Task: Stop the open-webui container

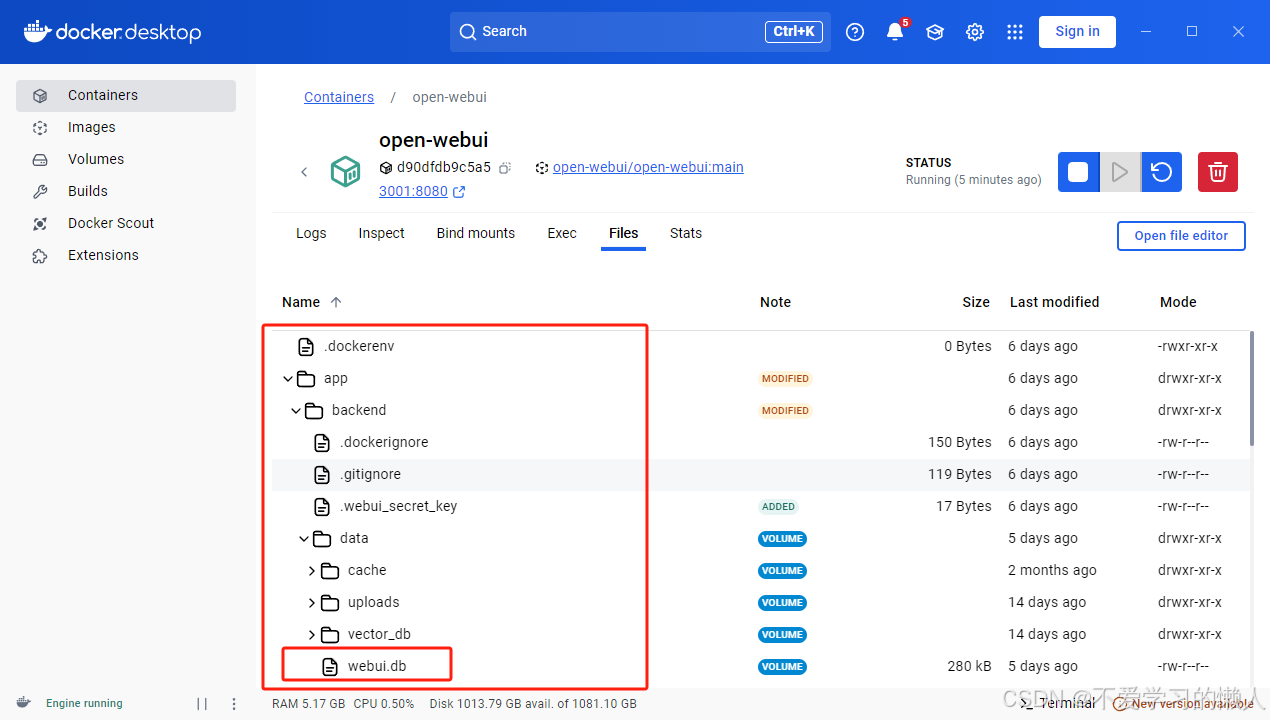Action: (x=1078, y=172)
